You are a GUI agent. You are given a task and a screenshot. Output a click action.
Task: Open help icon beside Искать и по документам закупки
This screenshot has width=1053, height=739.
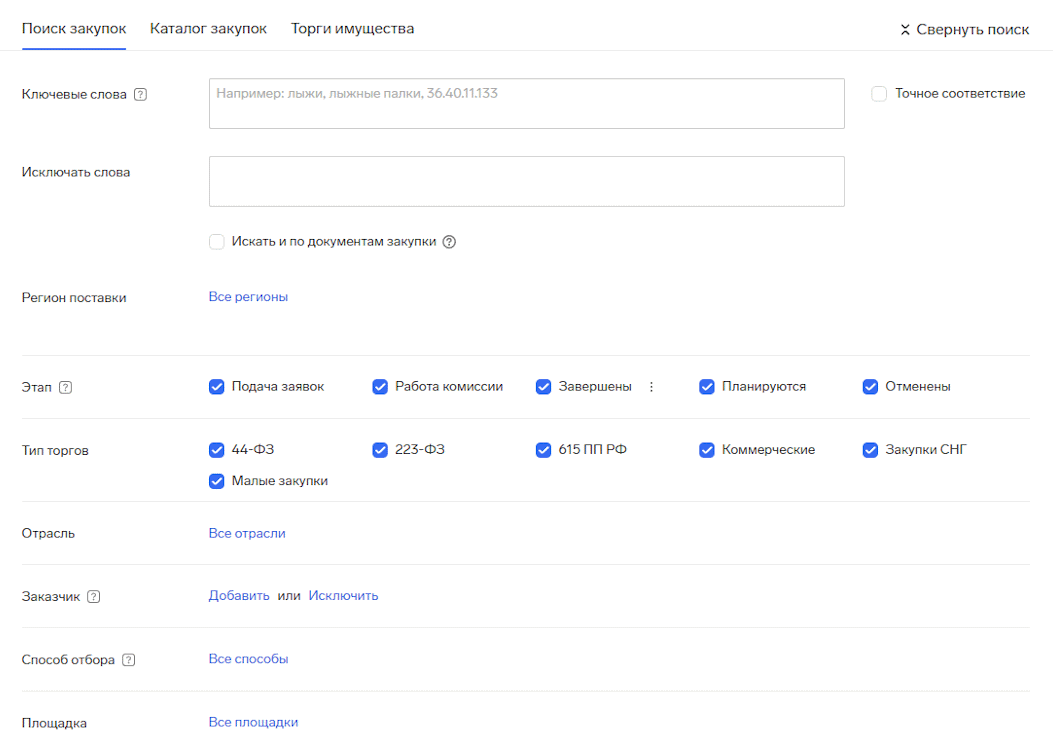coord(449,242)
